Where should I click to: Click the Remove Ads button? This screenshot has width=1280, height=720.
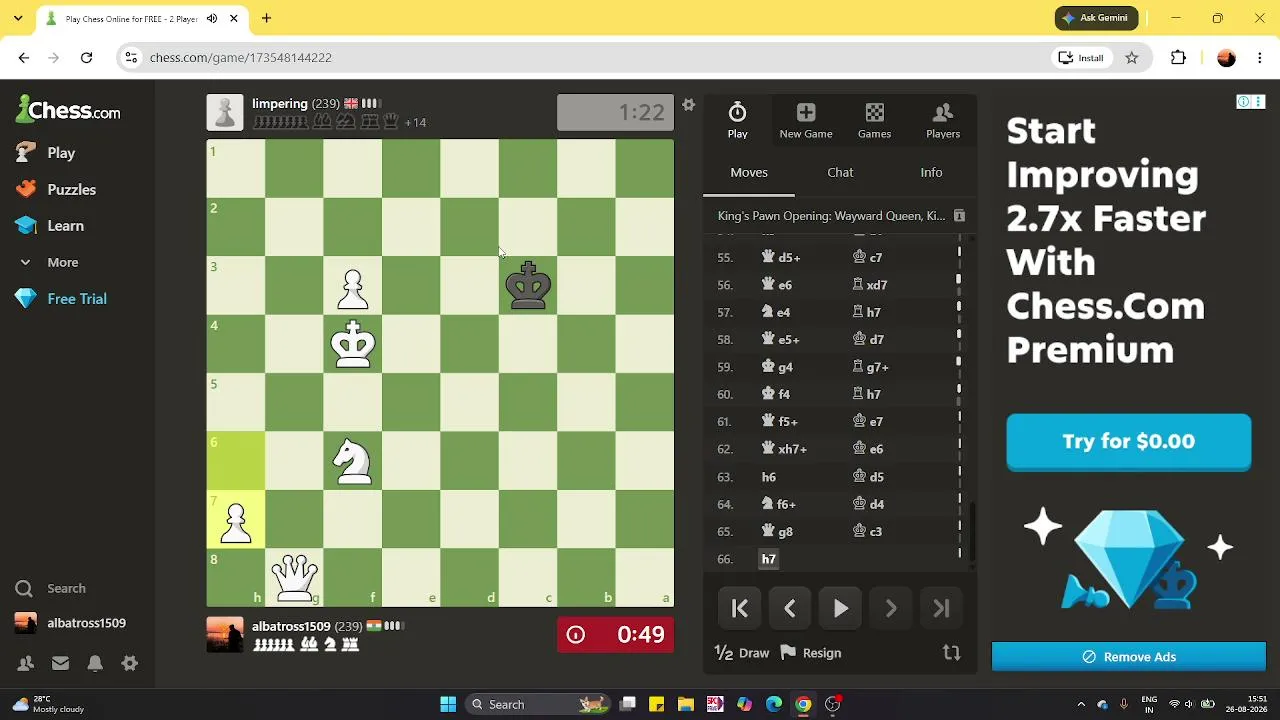(1129, 657)
